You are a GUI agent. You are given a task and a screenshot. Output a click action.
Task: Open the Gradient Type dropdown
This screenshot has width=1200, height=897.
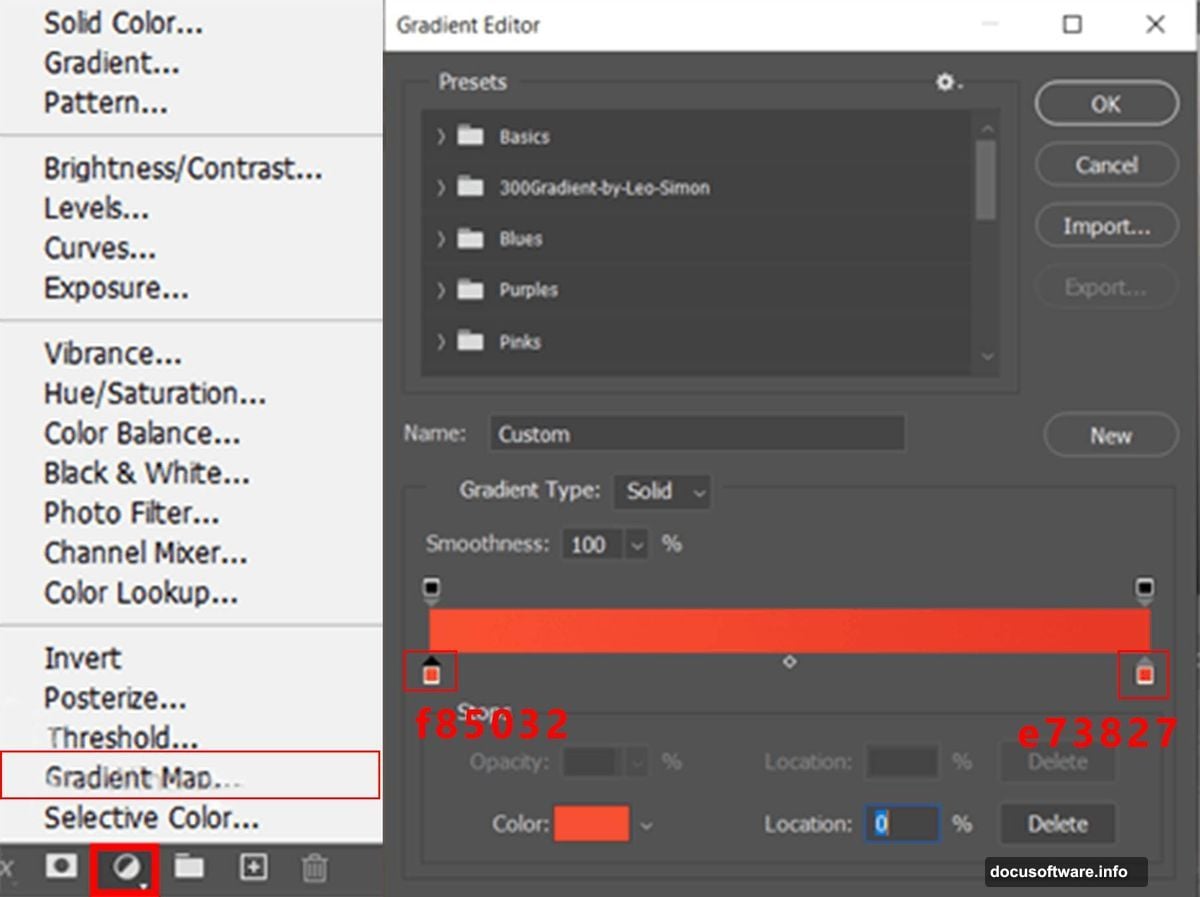tap(662, 492)
